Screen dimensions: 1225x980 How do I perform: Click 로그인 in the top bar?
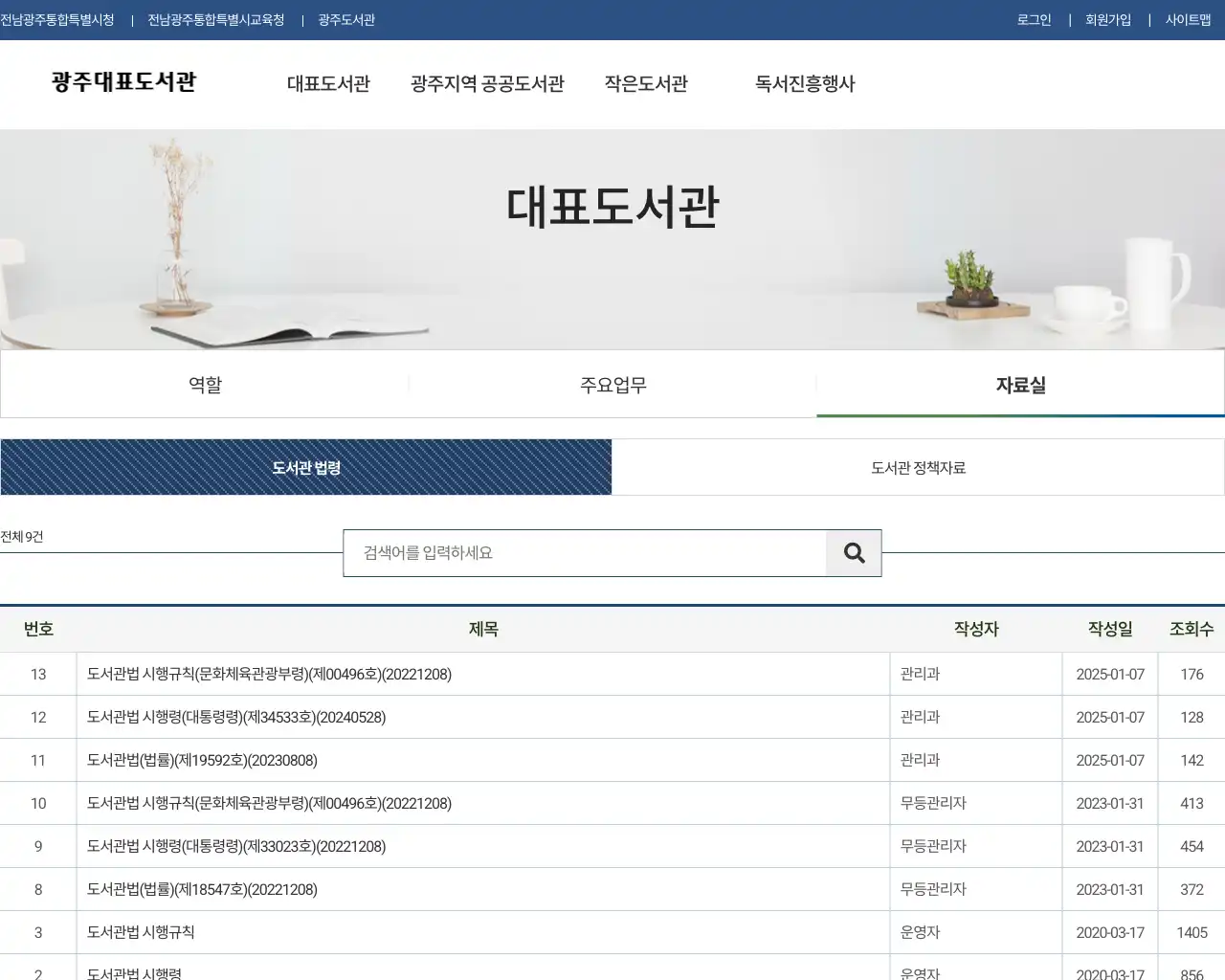[1034, 20]
